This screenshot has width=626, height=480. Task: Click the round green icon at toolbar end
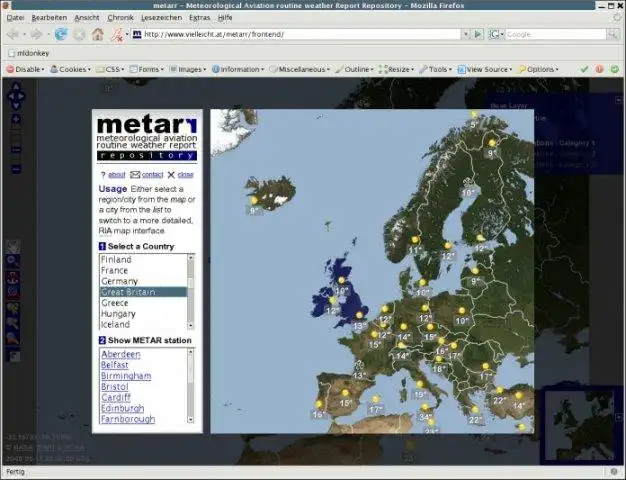614,69
